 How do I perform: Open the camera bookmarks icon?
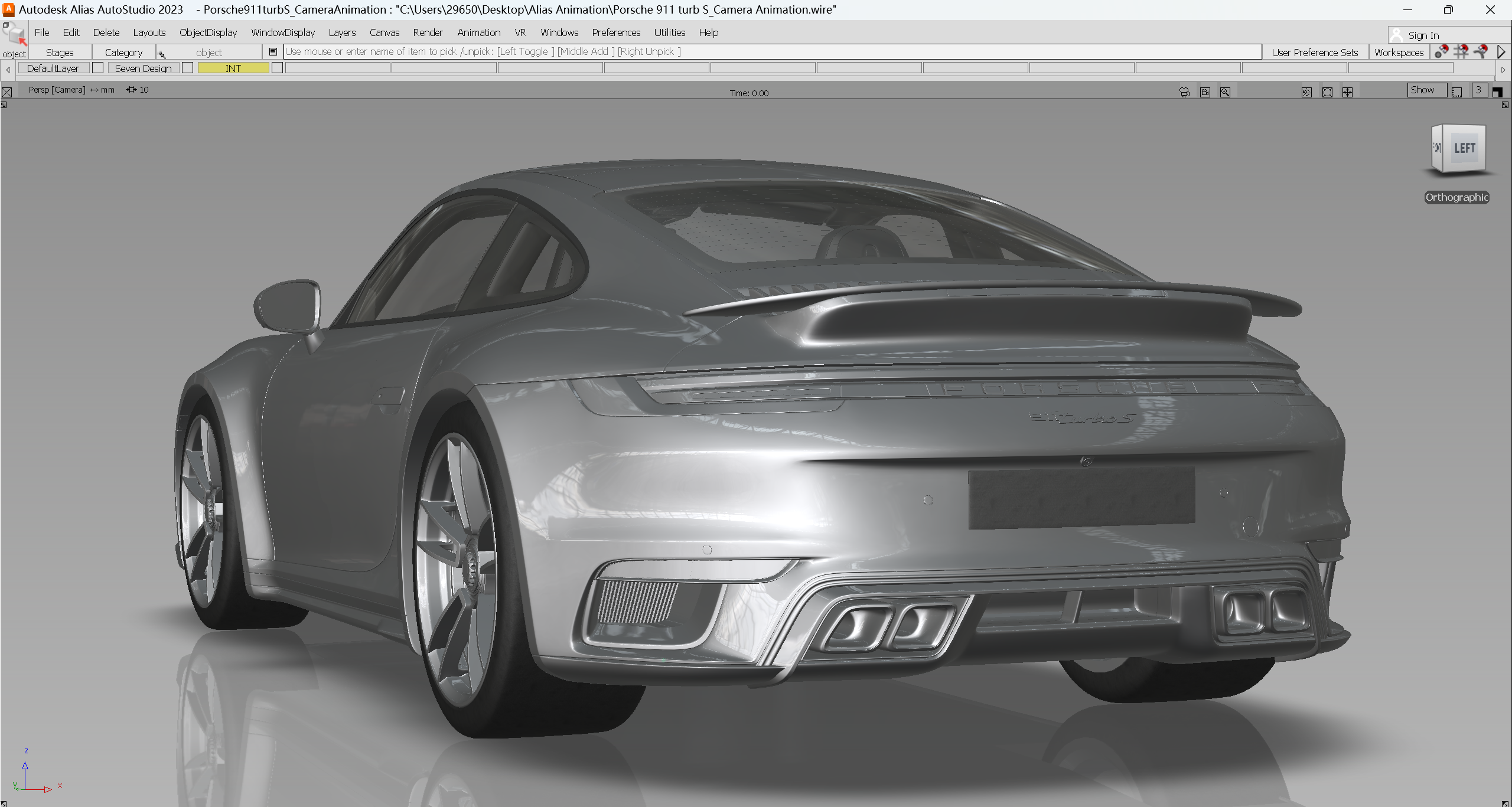pos(1205,92)
